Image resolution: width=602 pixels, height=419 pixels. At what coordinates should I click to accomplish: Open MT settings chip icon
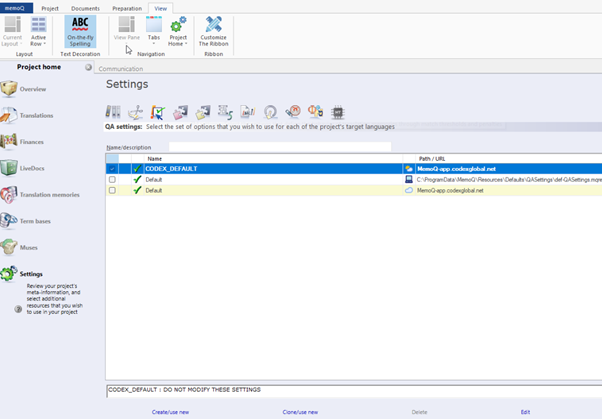coord(338,112)
